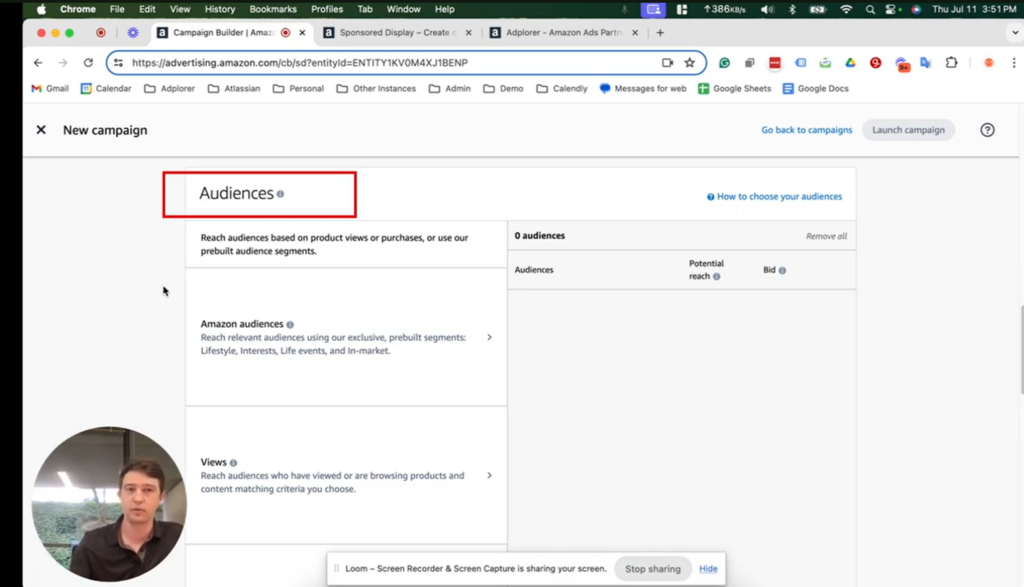Viewport: 1024px width, 587px height.
Task: Open Spotlight search icon
Action: (870, 9)
